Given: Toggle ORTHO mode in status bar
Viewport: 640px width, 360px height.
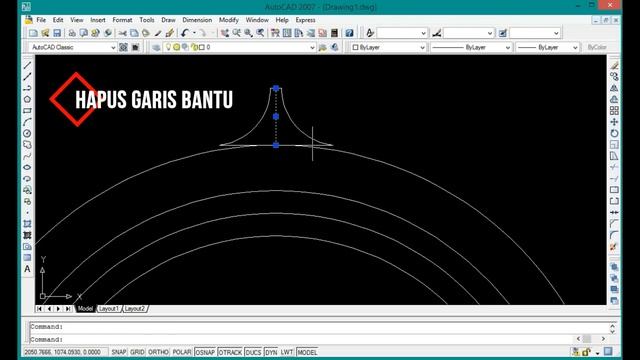Looking at the screenshot, I should [158, 352].
